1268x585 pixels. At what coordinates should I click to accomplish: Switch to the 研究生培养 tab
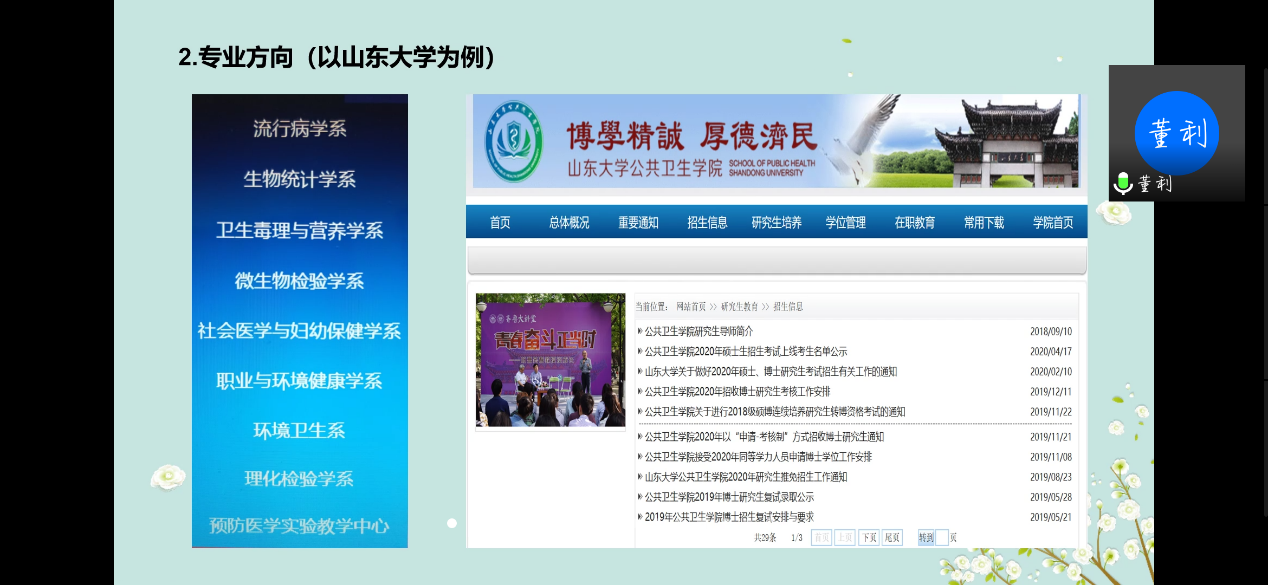(x=777, y=223)
